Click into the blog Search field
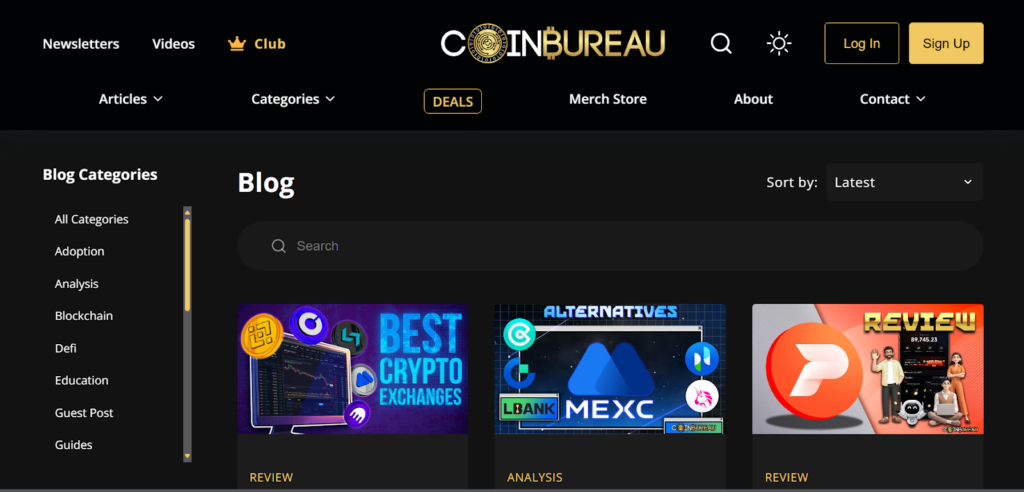 pos(611,246)
